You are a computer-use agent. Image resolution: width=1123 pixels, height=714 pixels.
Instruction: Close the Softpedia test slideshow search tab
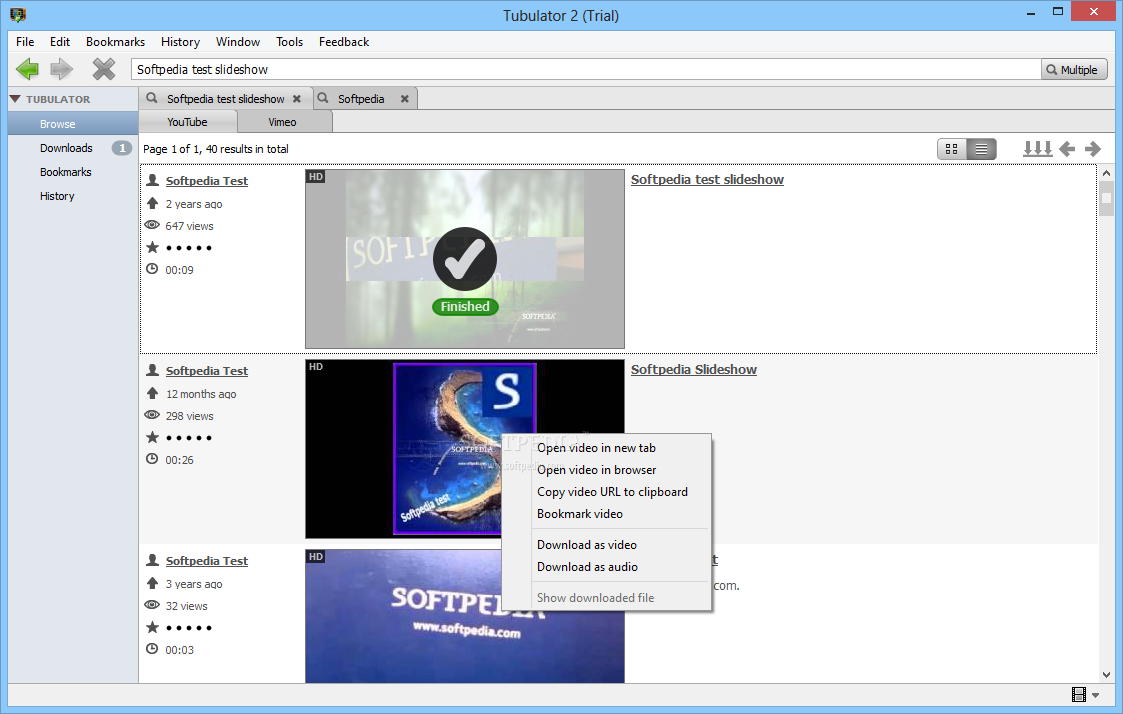click(x=297, y=99)
